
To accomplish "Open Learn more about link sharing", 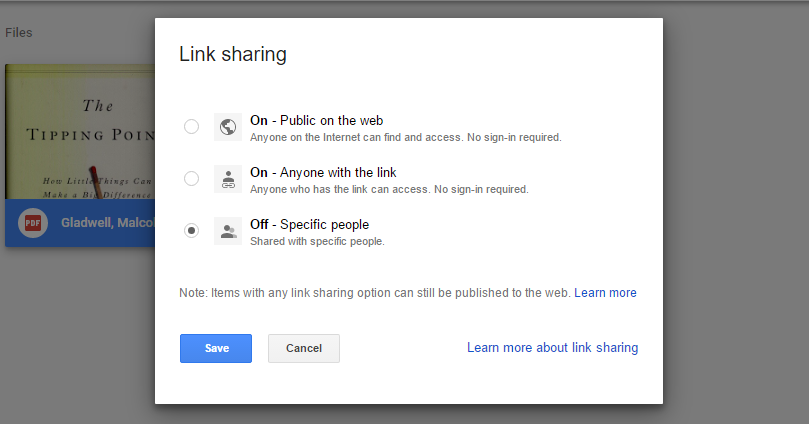I will point(553,348).
